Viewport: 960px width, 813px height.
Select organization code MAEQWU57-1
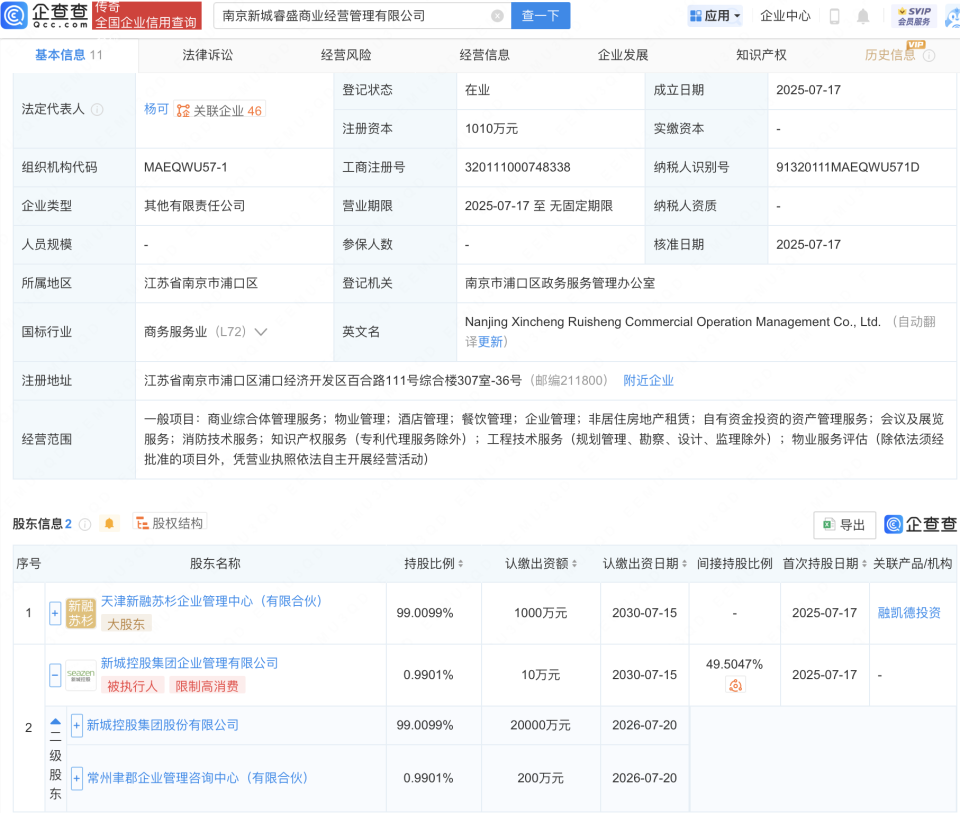pos(186,167)
